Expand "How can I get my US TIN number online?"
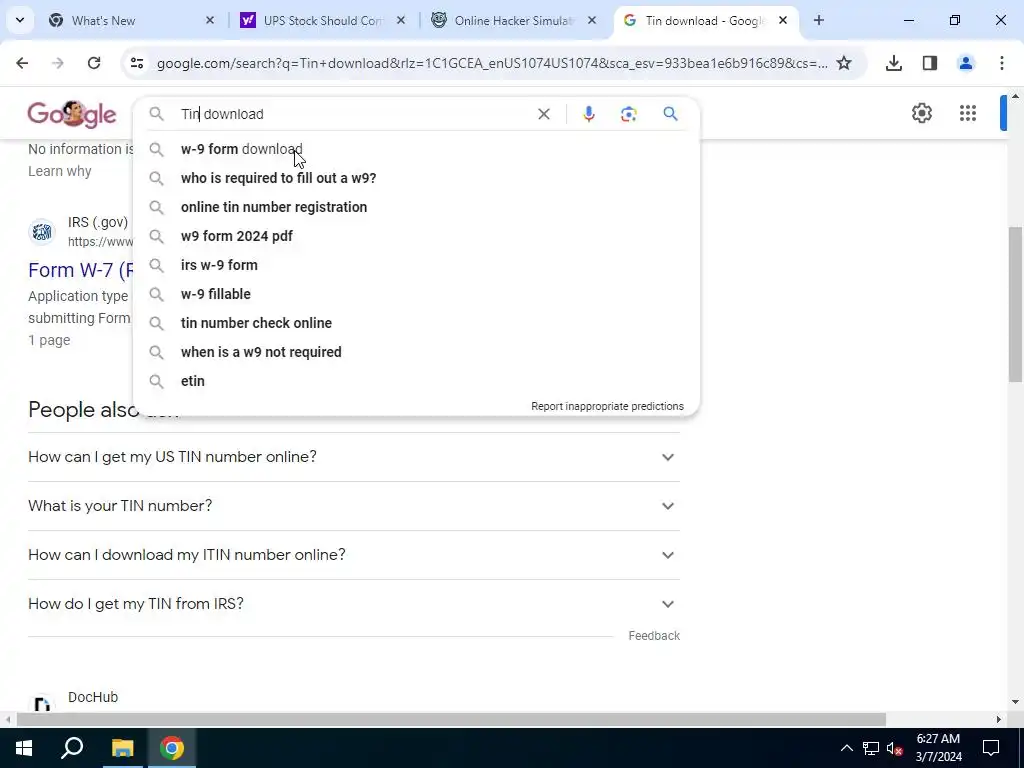This screenshot has width=1024, height=768. pyautogui.click(x=353, y=457)
